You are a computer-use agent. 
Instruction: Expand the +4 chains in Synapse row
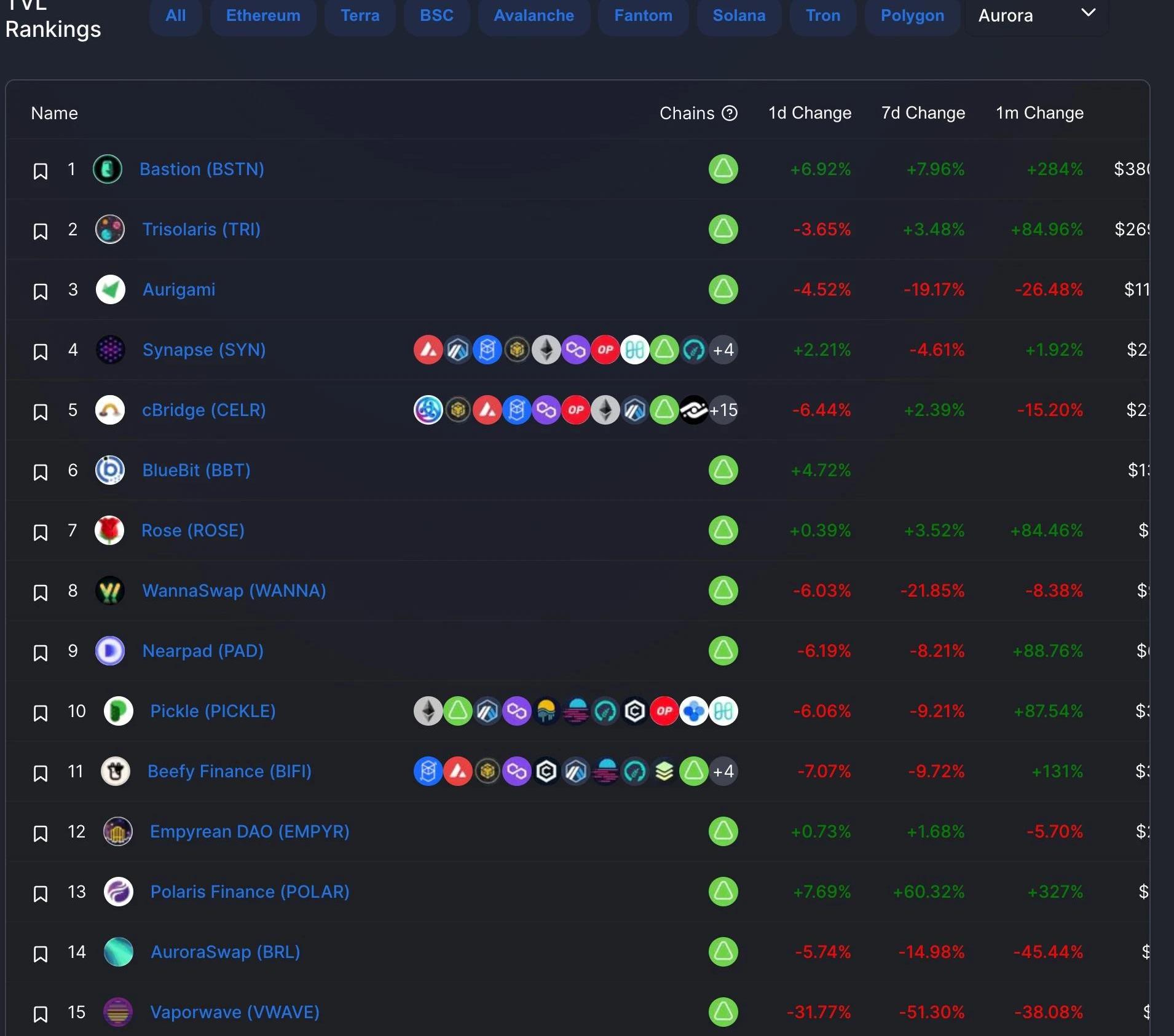[x=723, y=350]
